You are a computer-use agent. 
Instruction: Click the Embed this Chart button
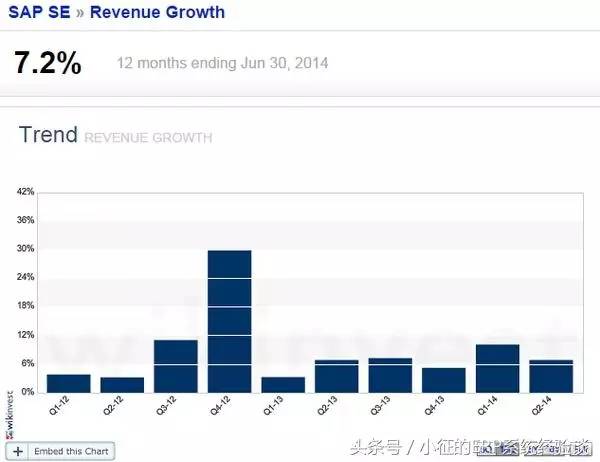69,452
